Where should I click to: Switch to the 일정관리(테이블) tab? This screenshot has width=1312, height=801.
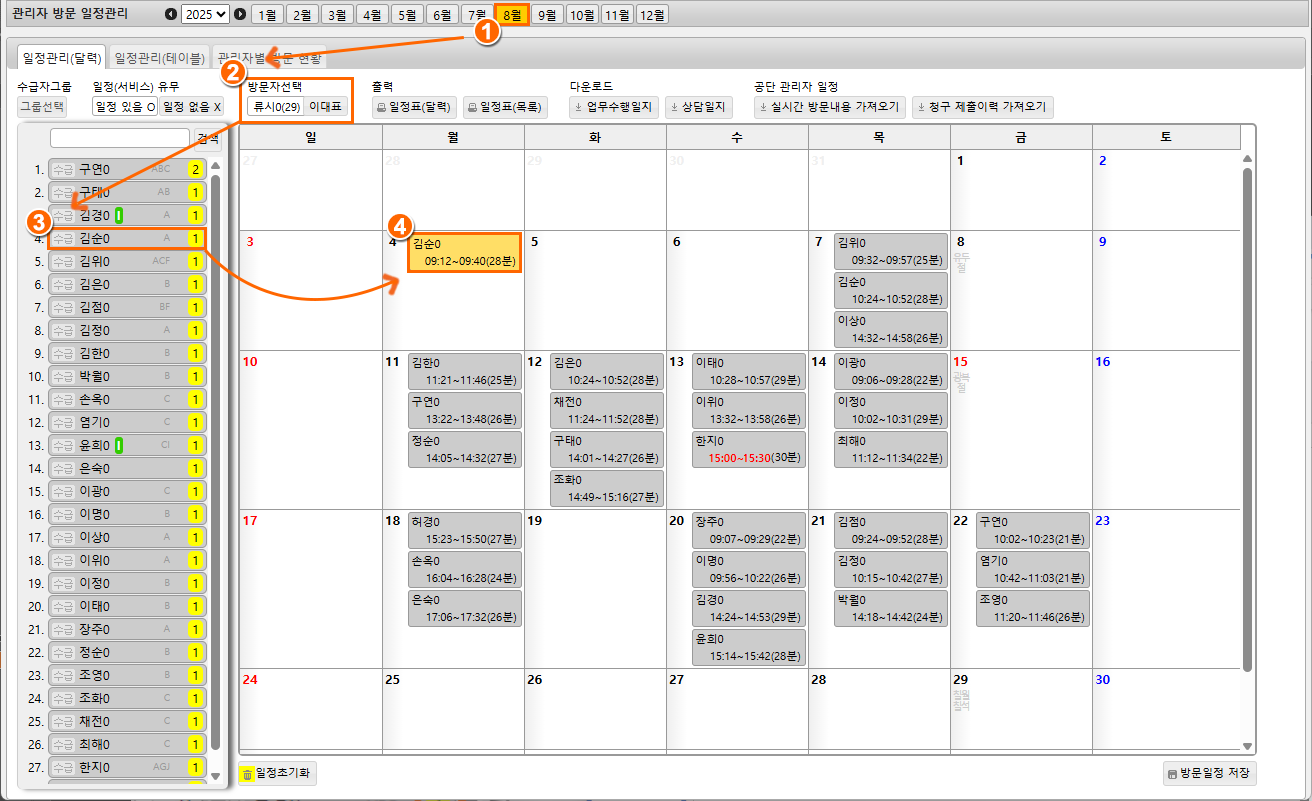tap(159, 58)
